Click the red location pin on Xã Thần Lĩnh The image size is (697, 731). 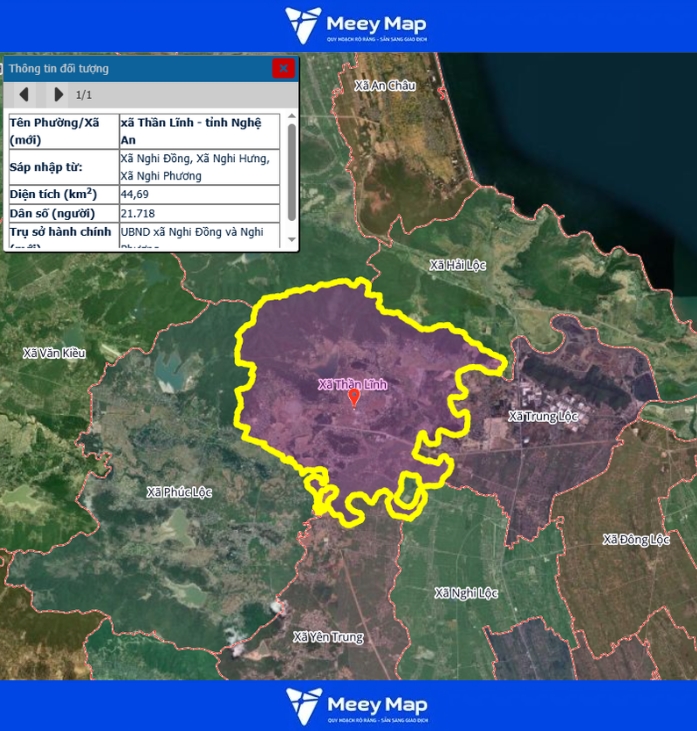[x=353, y=397]
